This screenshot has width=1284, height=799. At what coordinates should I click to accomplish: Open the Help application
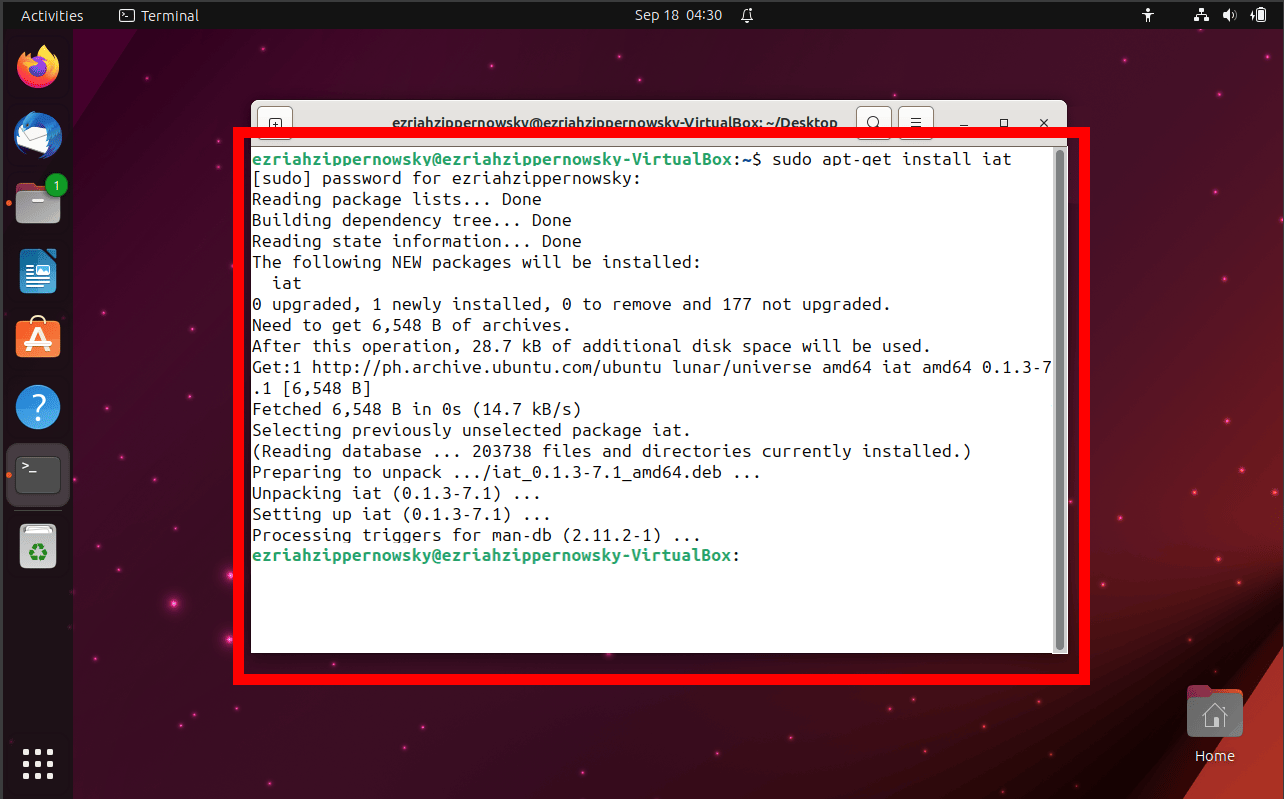(37, 406)
